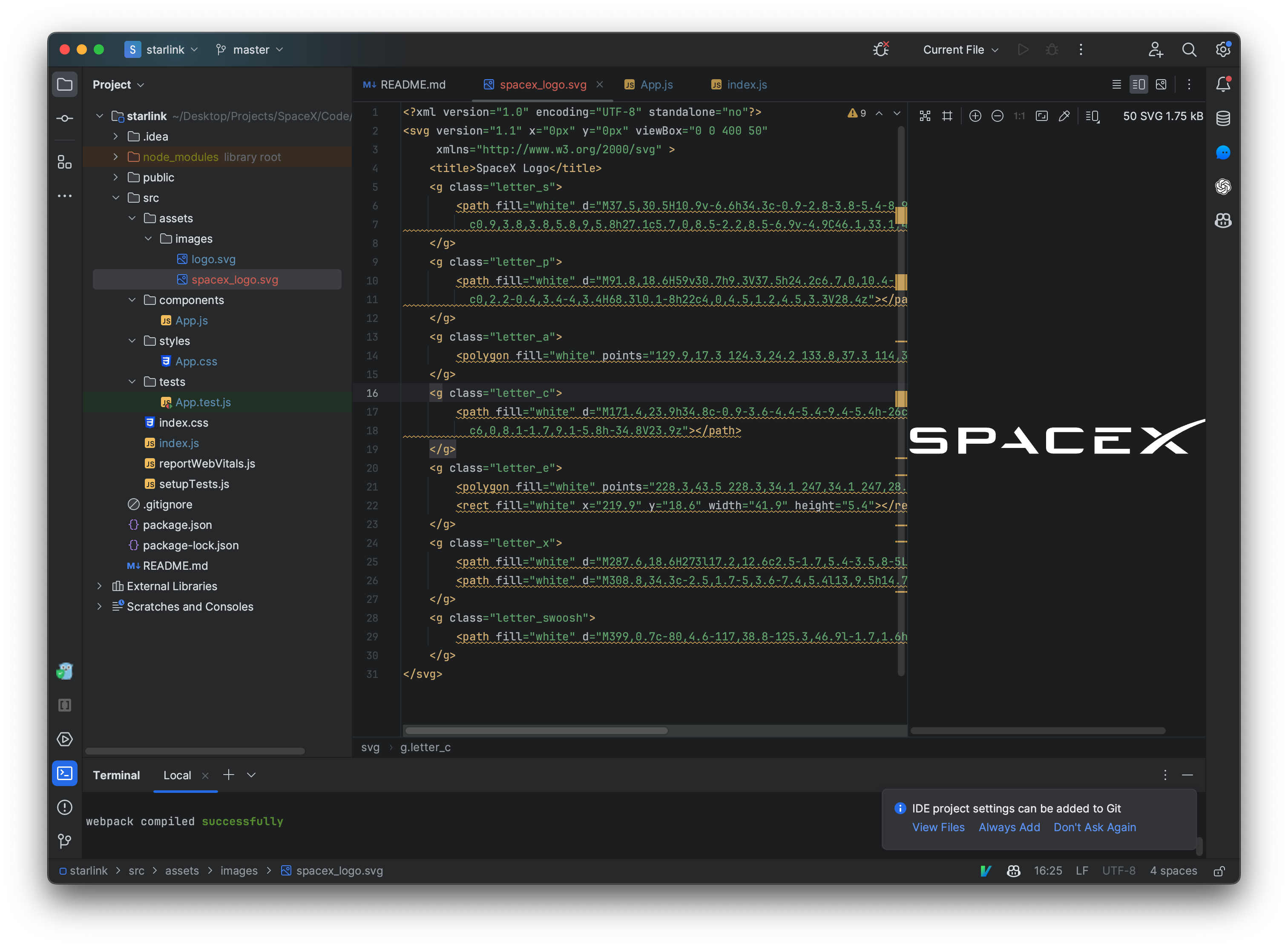
Task: Open the Project tool window icon
Action: click(65, 85)
